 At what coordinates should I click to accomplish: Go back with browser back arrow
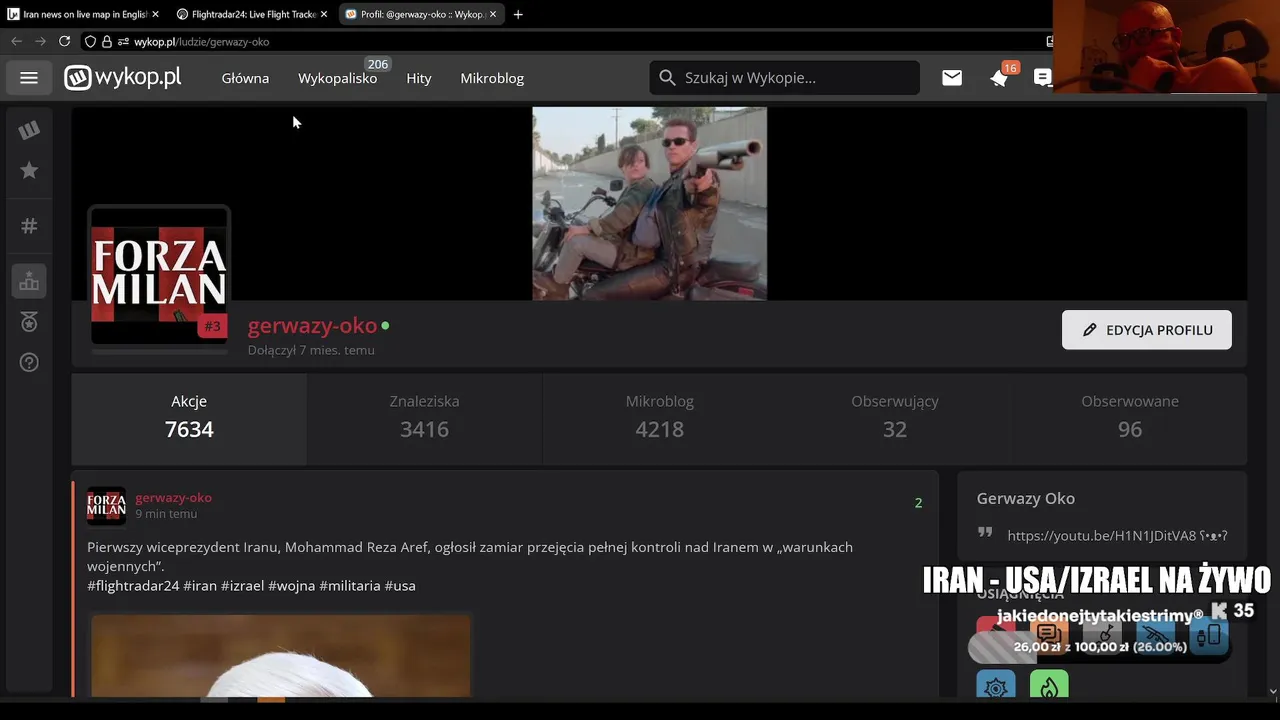pyautogui.click(x=16, y=41)
